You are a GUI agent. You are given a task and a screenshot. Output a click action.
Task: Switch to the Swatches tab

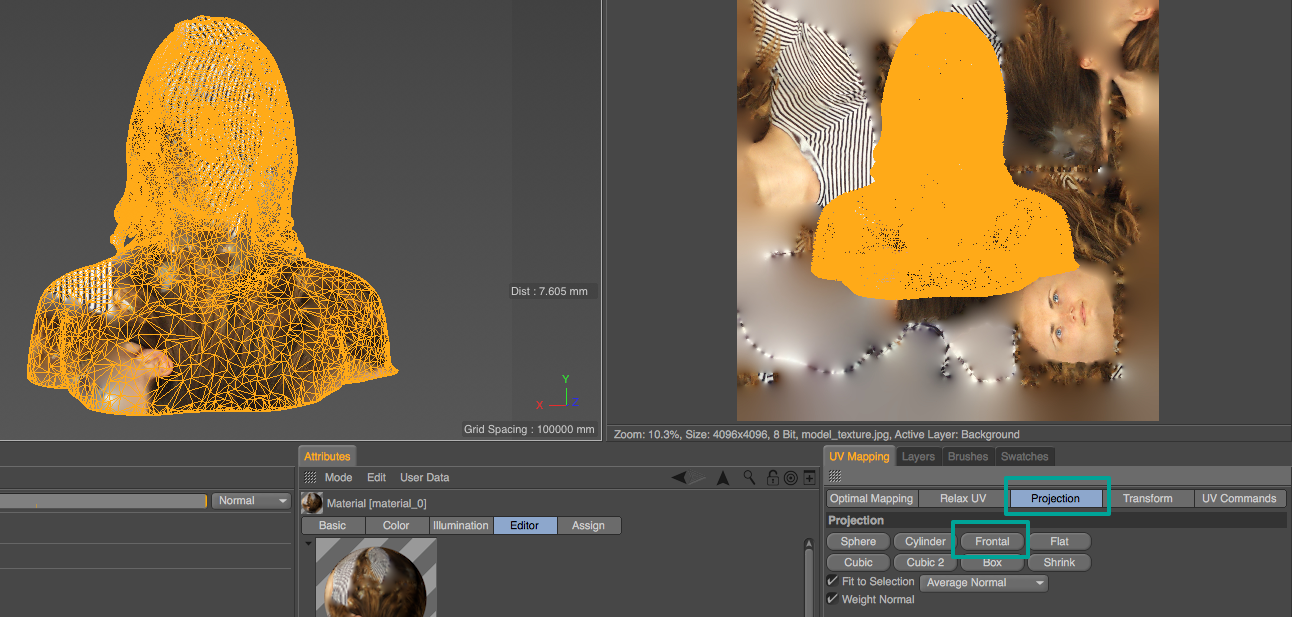coord(1025,456)
